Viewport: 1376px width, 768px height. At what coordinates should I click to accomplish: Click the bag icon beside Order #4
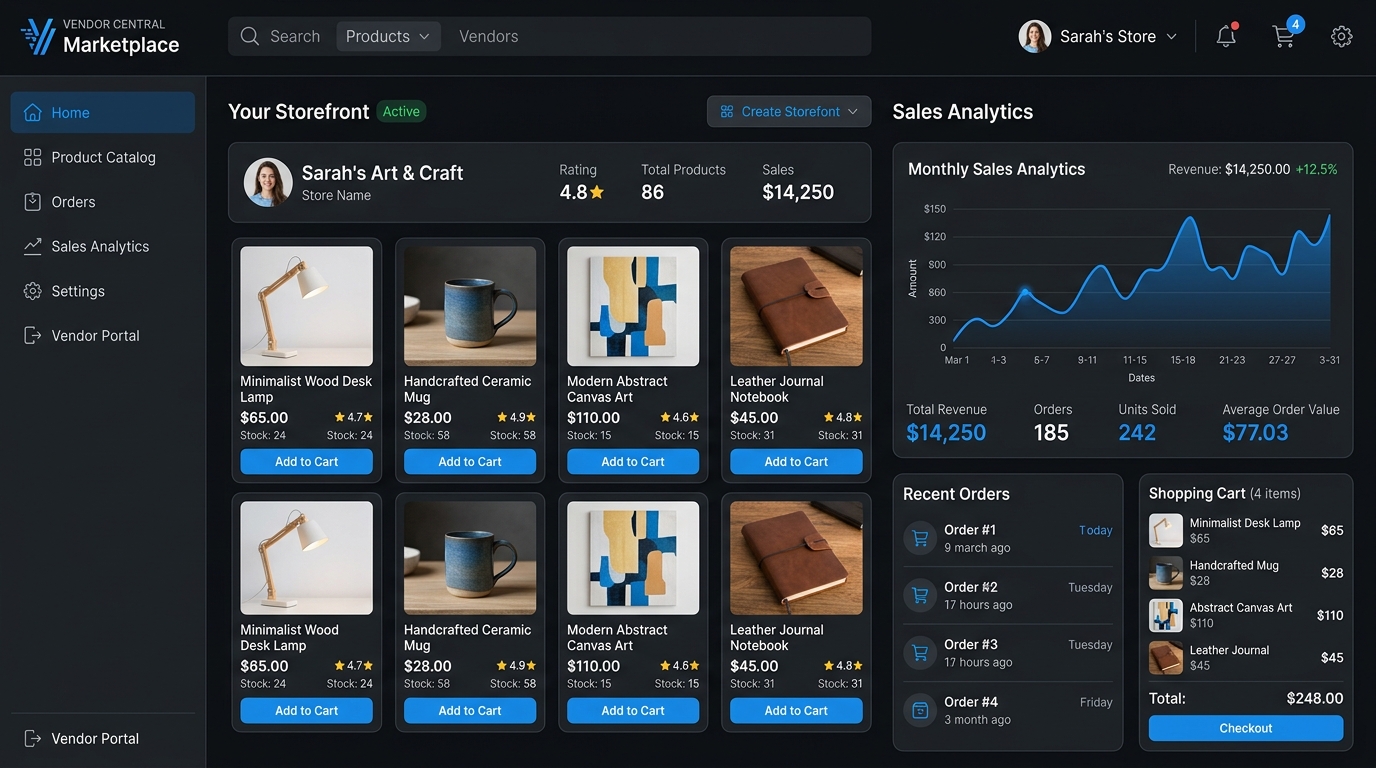(x=920, y=710)
